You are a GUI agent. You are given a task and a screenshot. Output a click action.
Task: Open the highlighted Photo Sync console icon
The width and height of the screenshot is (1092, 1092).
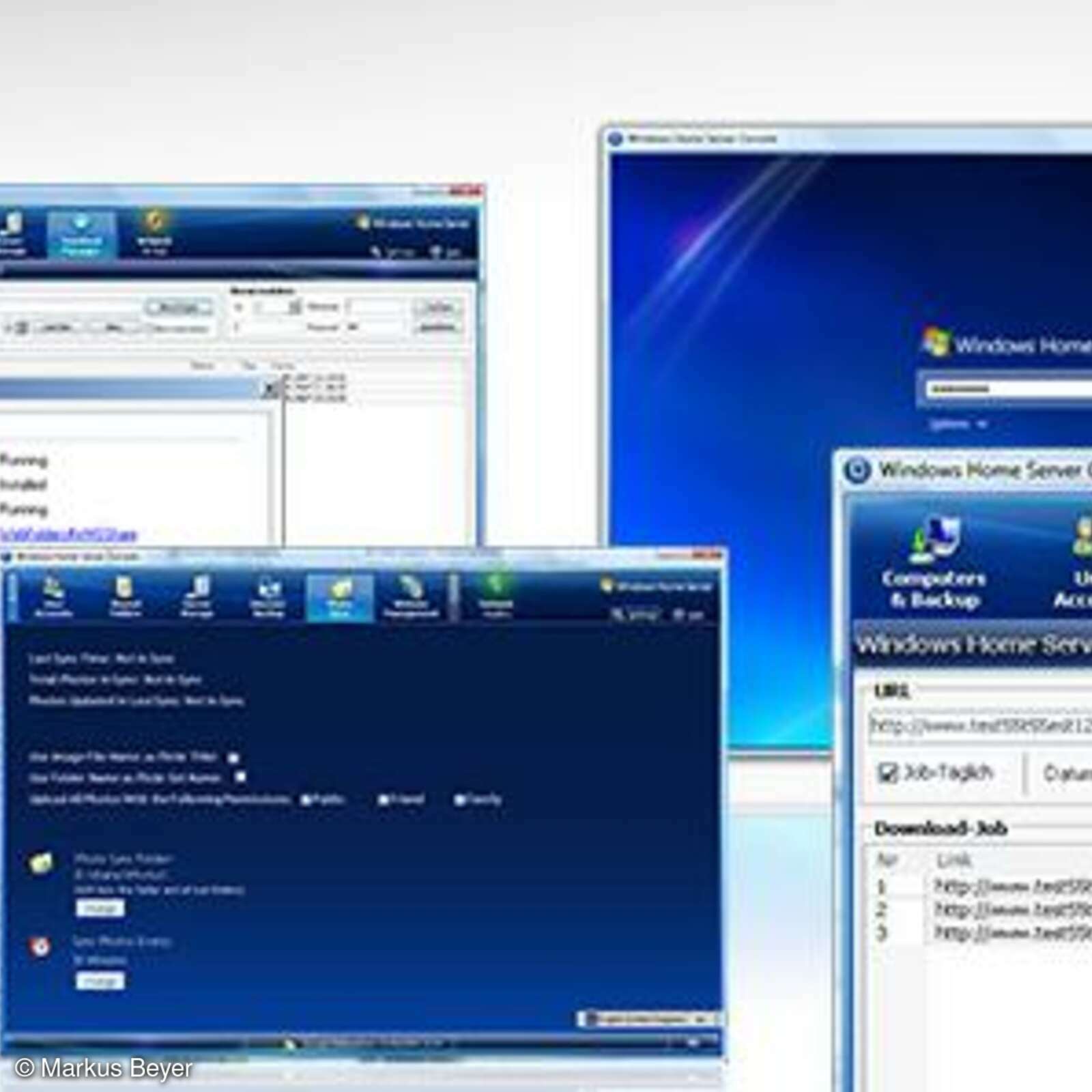point(340,599)
